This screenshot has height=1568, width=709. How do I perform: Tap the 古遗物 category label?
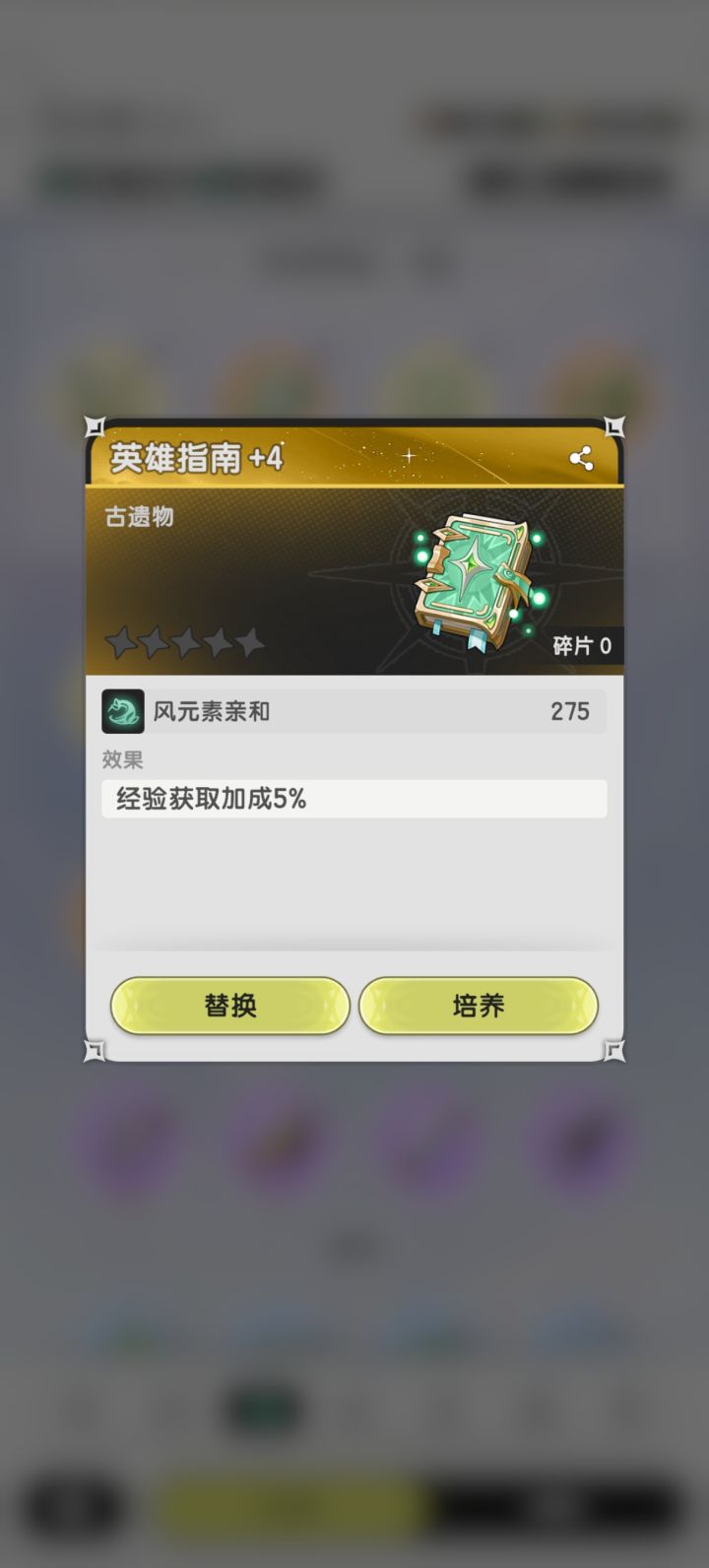point(140,517)
